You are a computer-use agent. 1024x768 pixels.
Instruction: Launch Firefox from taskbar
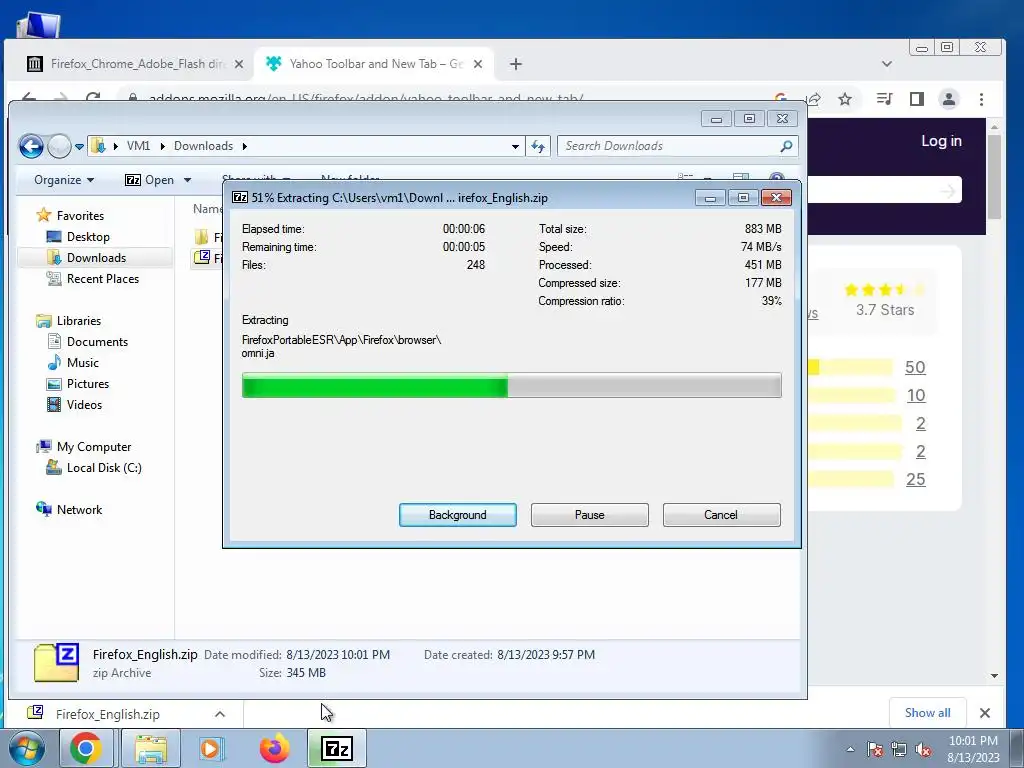click(274, 748)
